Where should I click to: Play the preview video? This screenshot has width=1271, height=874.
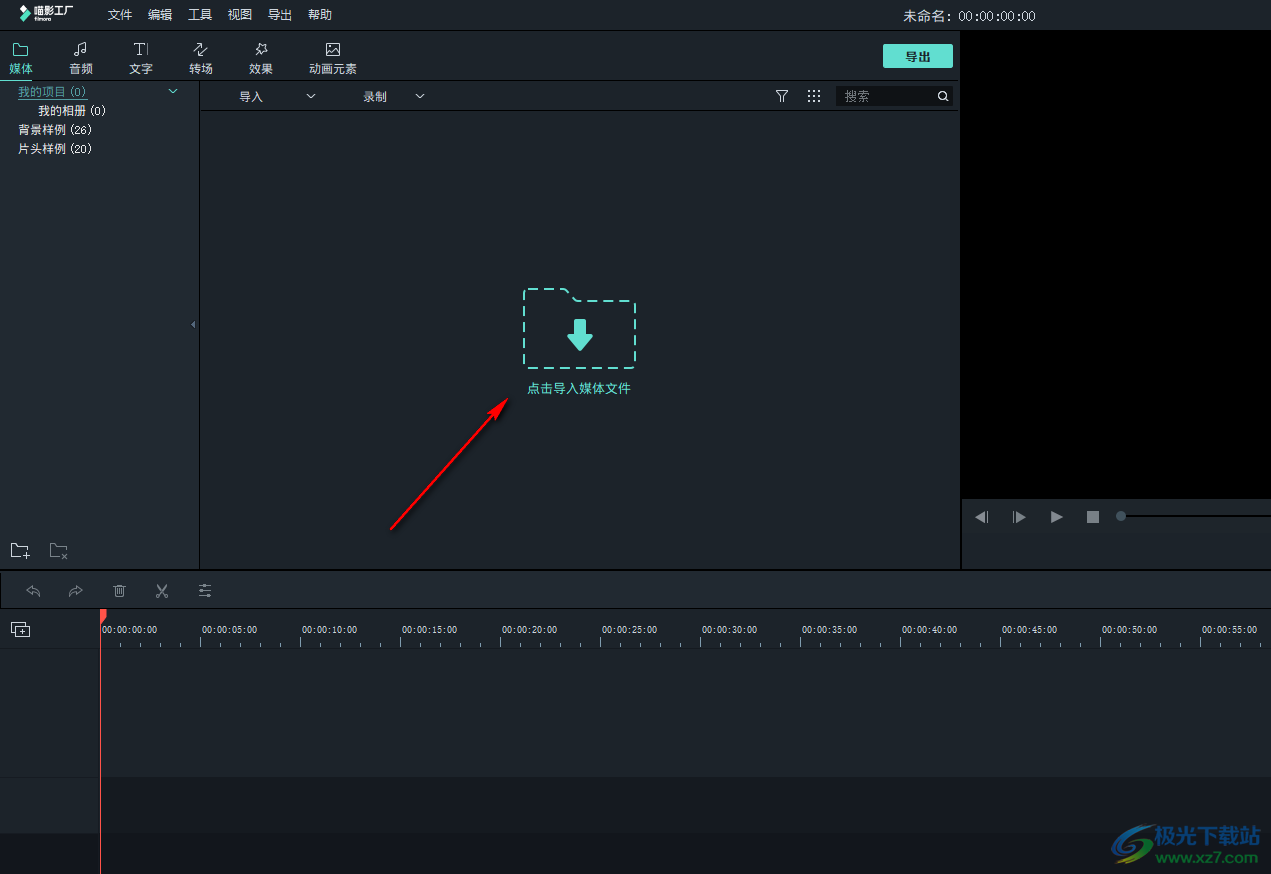(x=1057, y=517)
